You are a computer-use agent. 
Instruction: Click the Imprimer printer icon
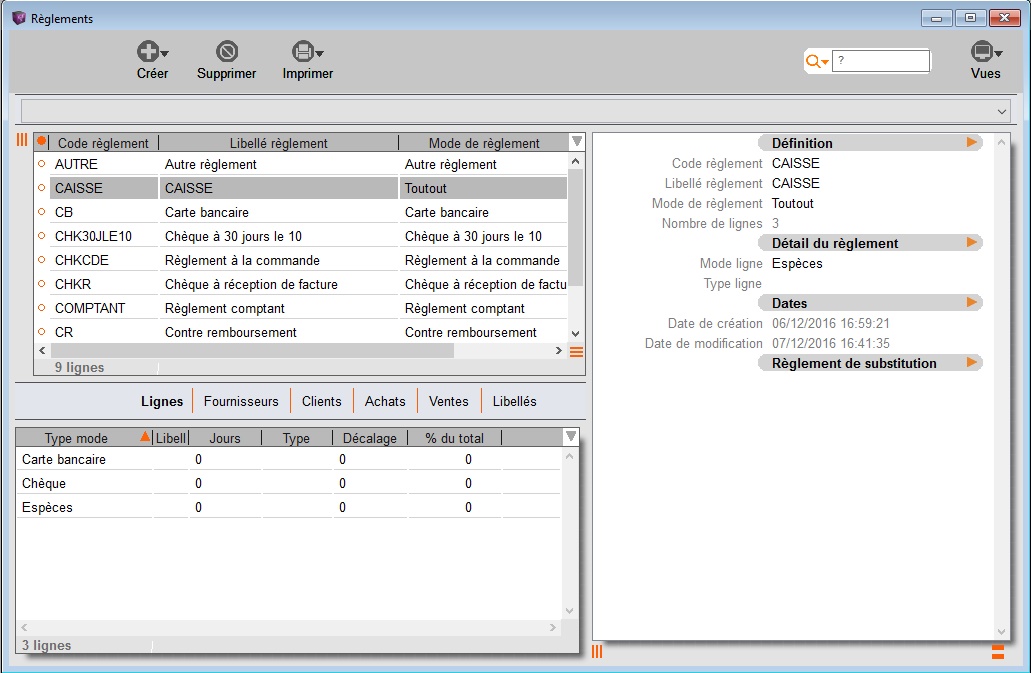pyautogui.click(x=302, y=51)
